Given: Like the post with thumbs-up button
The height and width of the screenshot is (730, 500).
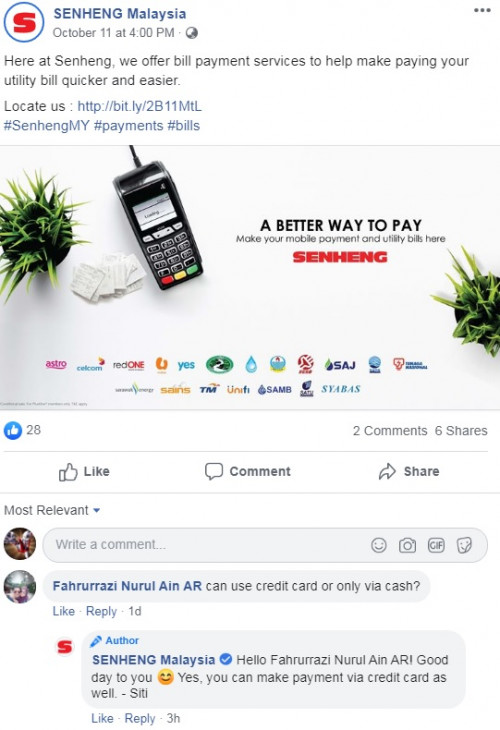Looking at the screenshot, I should tap(84, 472).
